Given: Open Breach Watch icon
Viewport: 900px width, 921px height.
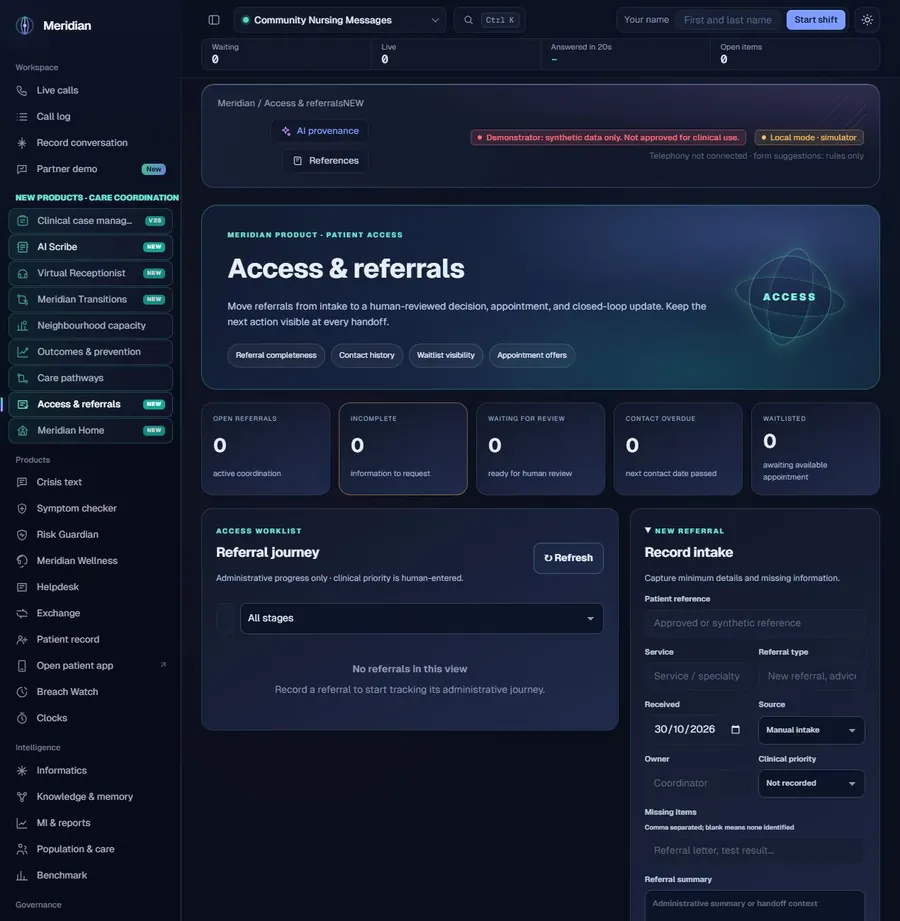Looking at the screenshot, I should [x=22, y=692].
